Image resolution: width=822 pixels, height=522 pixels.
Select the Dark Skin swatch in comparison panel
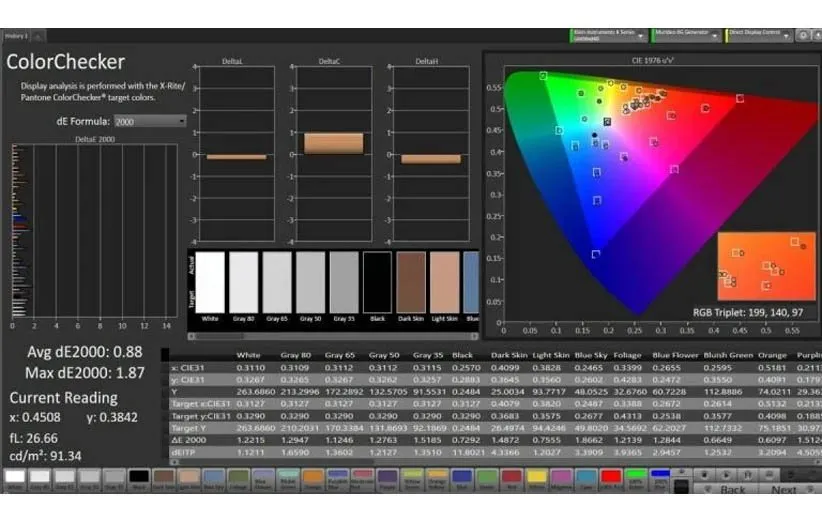click(411, 283)
